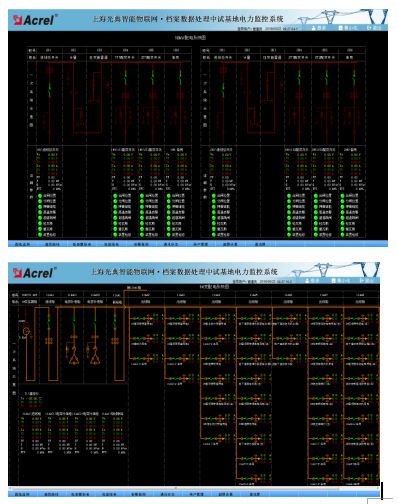Toggle the green breaker switch in cabinet 201 column

pyautogui.click(x=223, y=89)
